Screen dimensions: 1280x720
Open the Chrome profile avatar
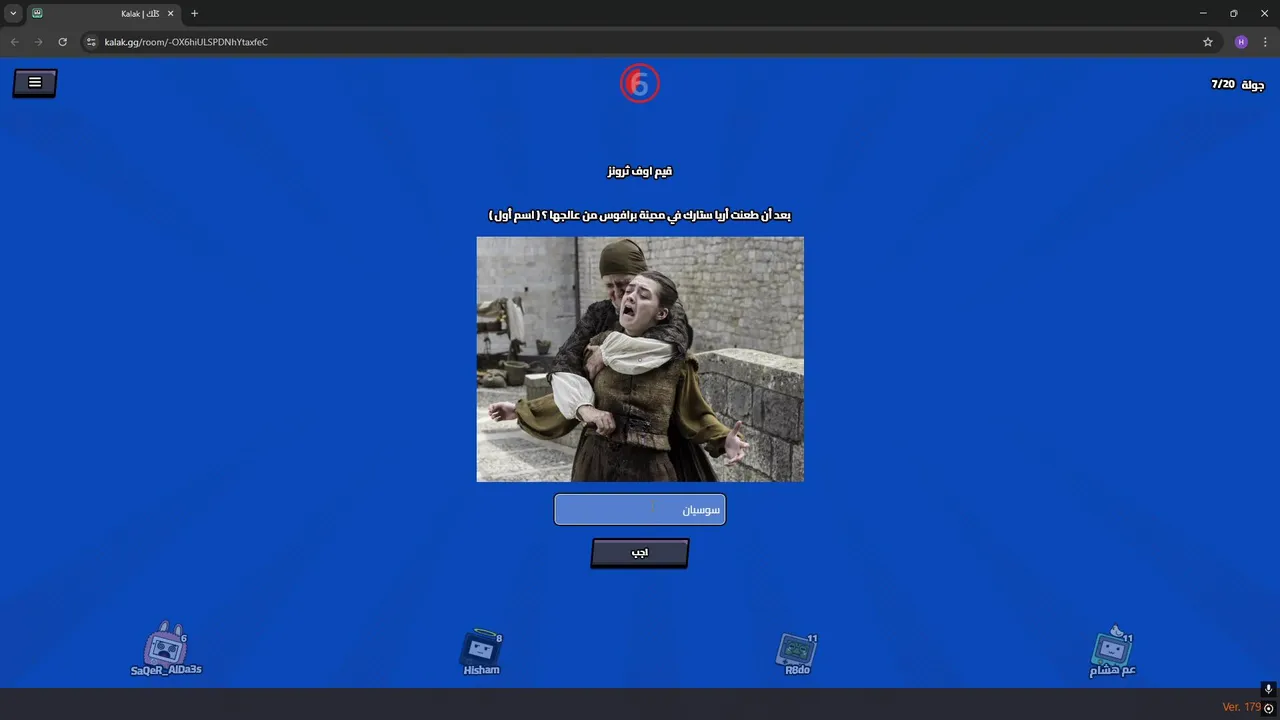pyautogui.click(x=1241, y=42)
